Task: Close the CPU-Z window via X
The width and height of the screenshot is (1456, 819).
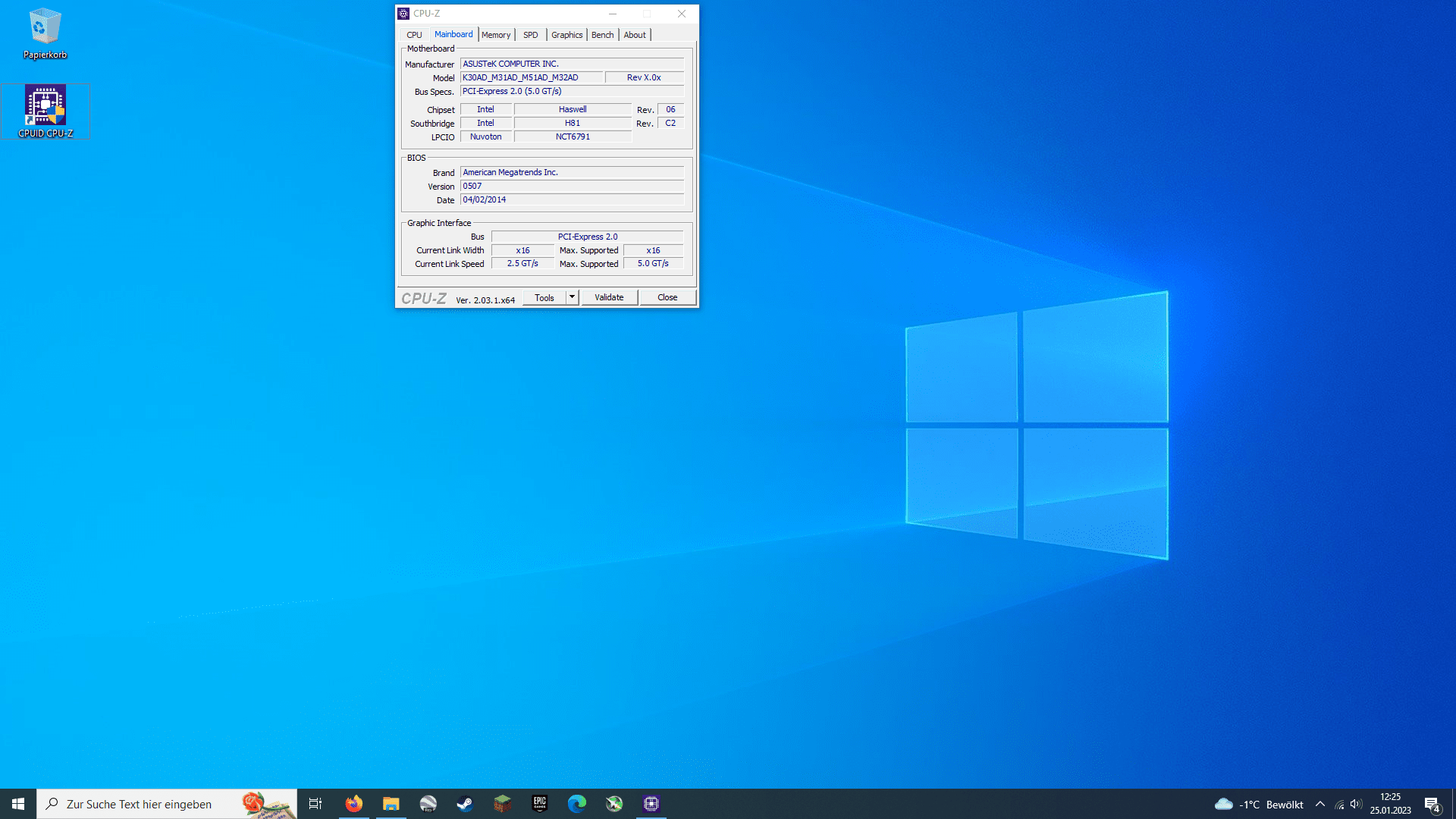Action: [682, 14]
